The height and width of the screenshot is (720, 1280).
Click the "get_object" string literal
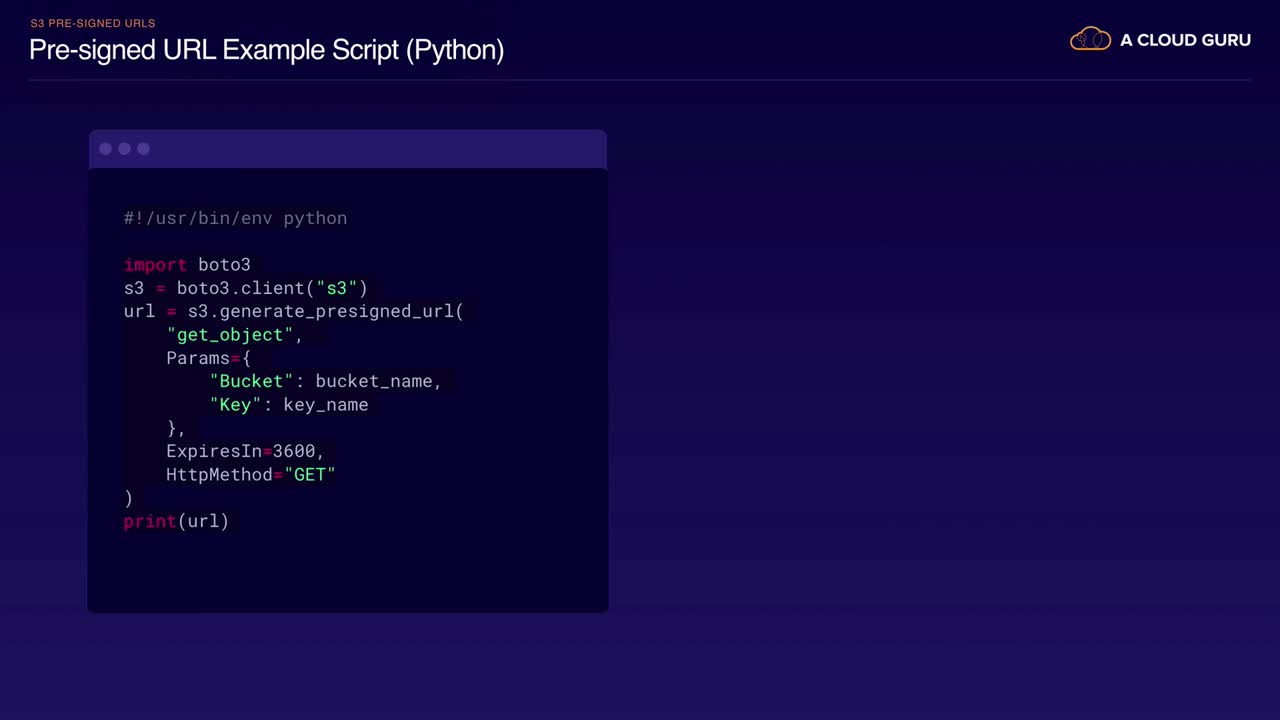point(230,335)
